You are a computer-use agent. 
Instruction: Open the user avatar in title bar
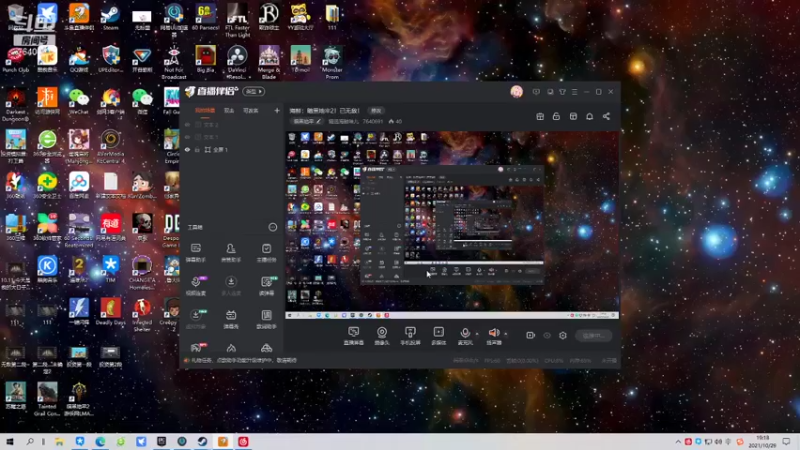(516, 92)
